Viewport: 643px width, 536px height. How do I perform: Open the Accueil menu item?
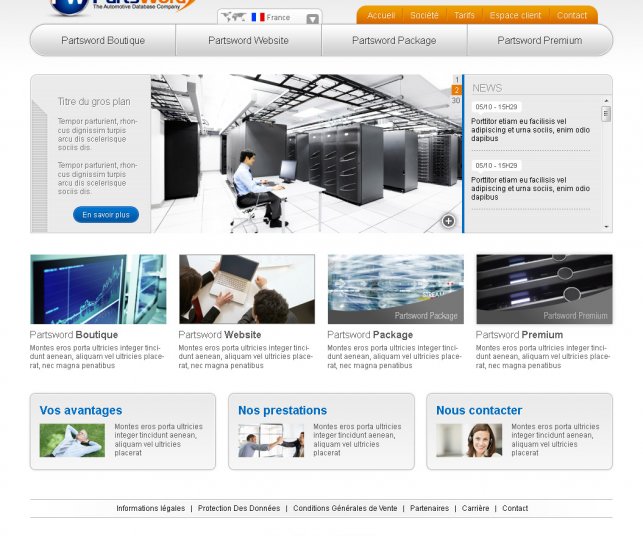click(381, 16)
